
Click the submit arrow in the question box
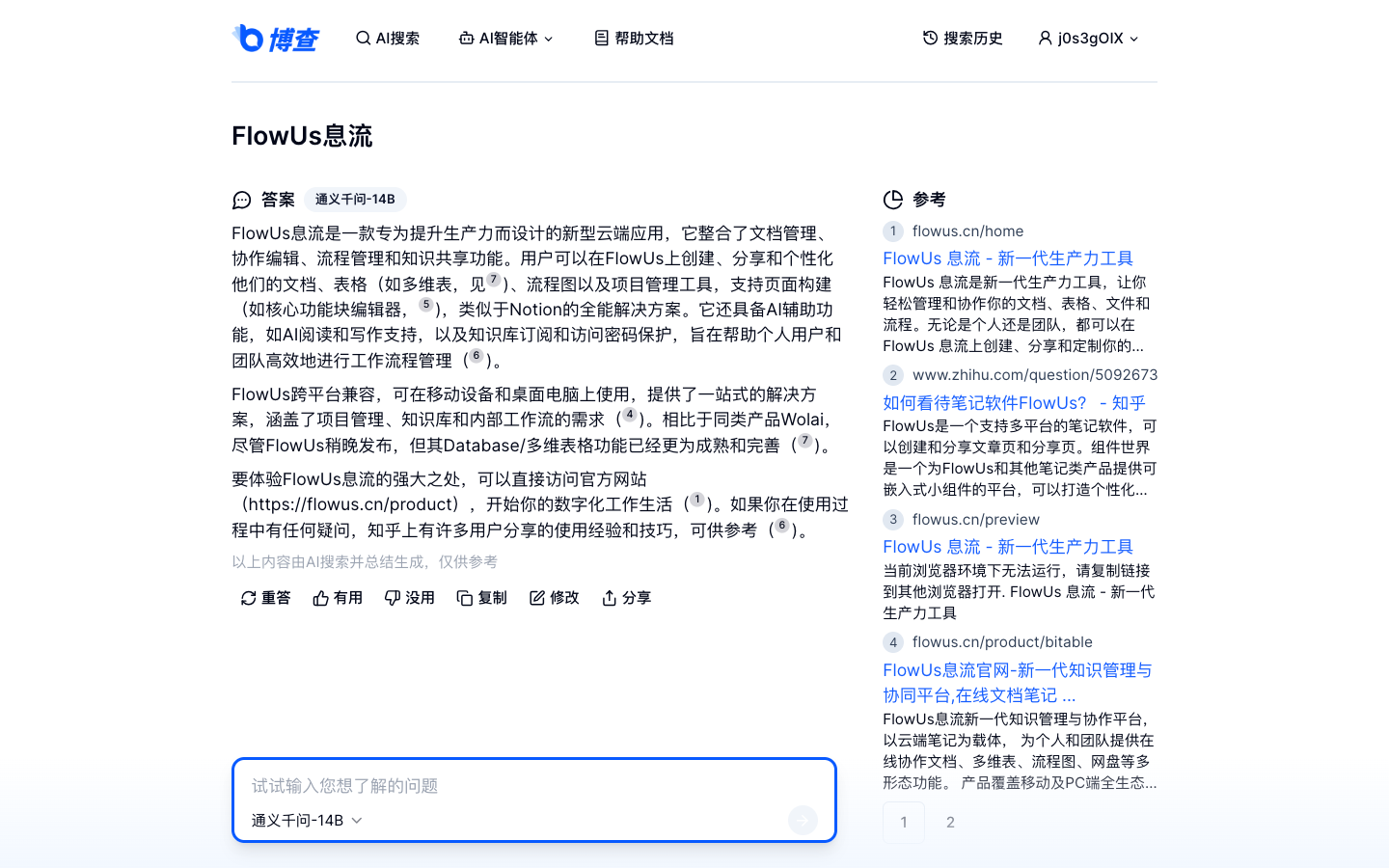point(803,820)
